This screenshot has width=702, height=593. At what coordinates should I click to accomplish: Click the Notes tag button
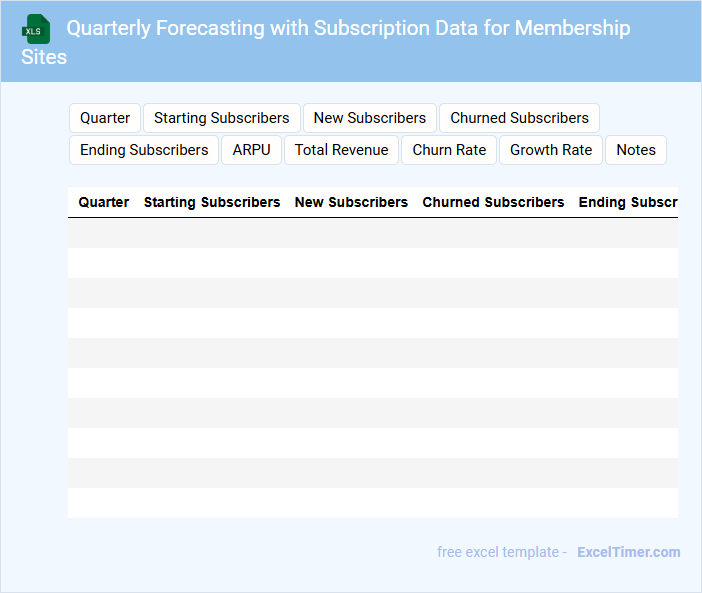[636, 150]
